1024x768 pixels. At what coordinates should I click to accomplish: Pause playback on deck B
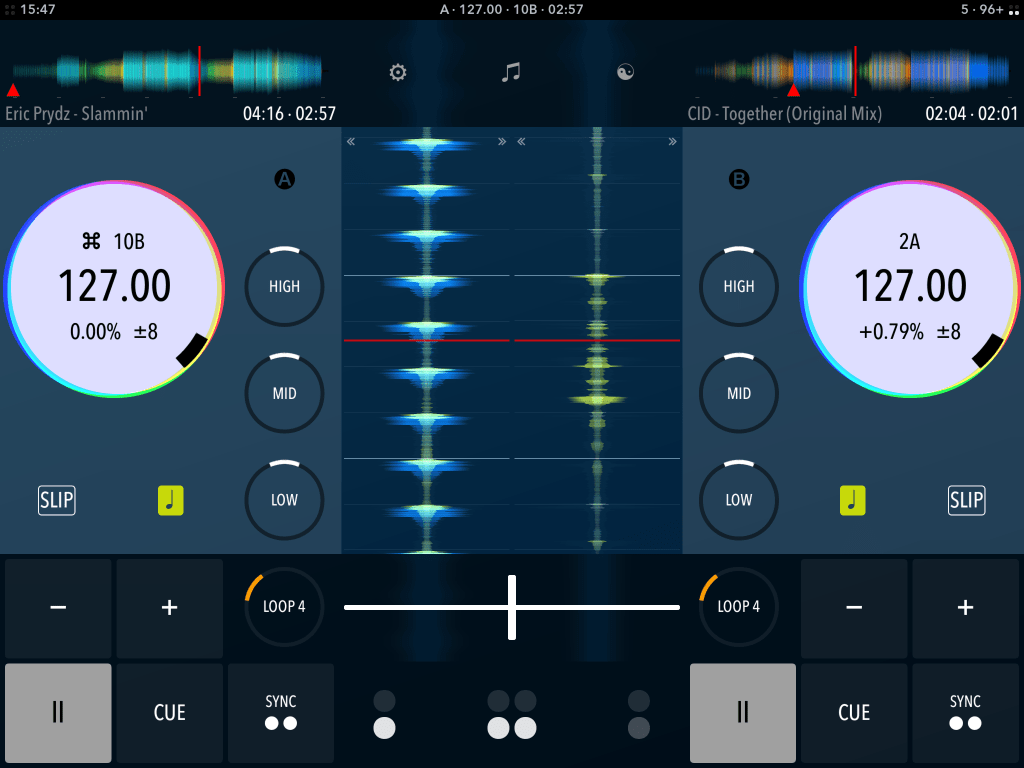coord(742,713)
